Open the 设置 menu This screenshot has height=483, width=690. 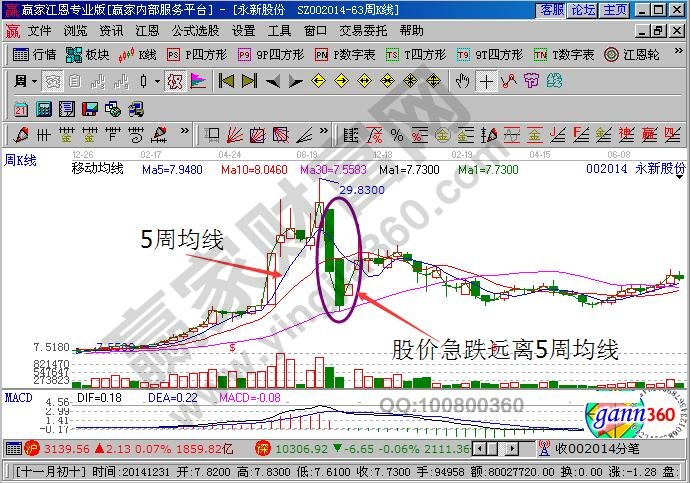coord(243,30)
